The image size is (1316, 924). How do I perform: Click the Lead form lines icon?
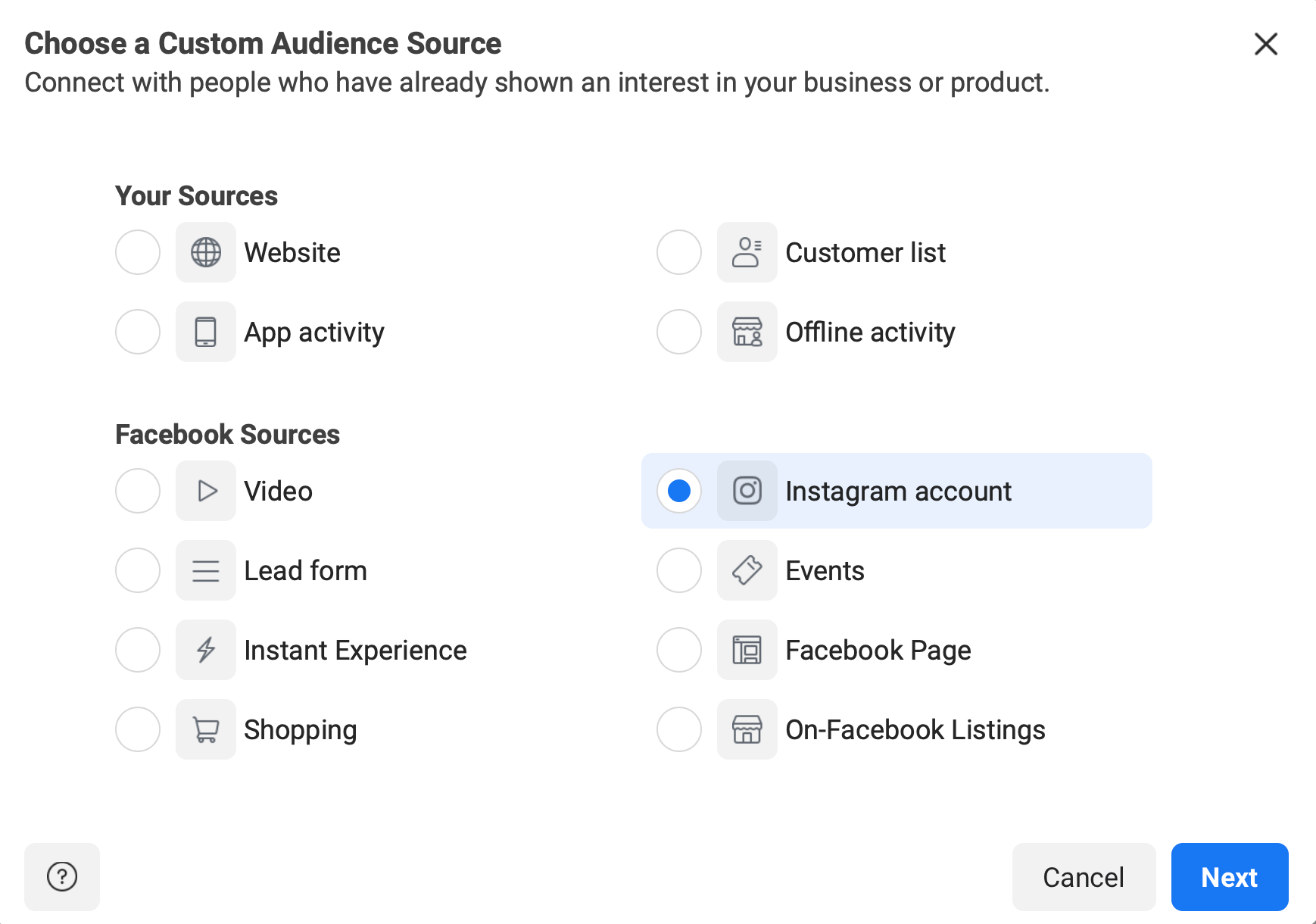pos(206,570)
